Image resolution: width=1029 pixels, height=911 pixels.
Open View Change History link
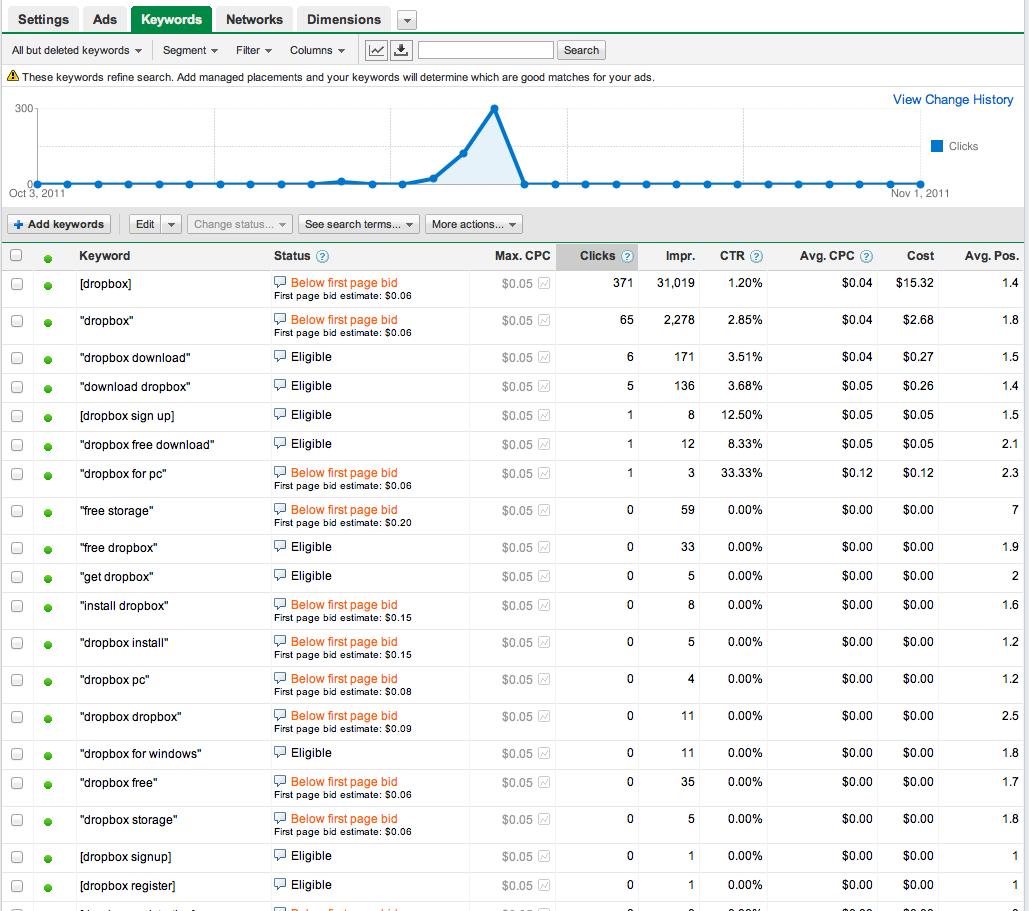coord(953,100)
